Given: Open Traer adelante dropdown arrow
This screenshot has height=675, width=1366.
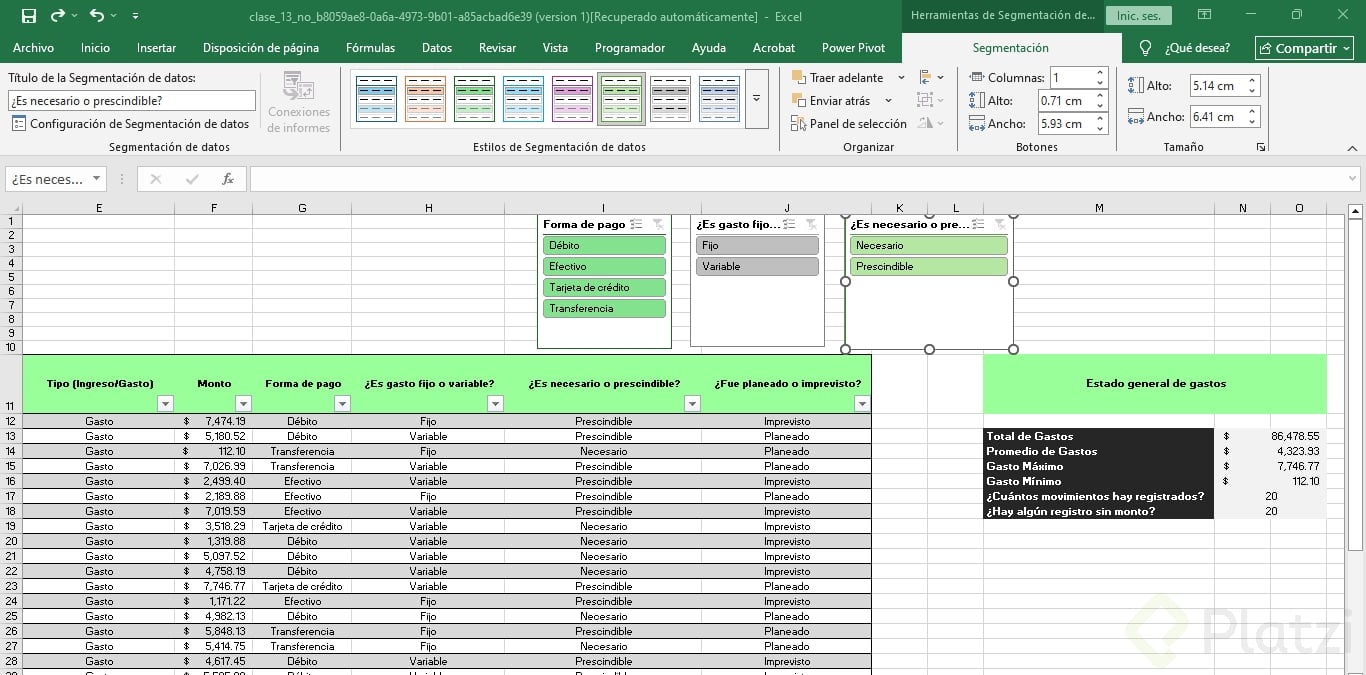Looking at the screenshot, I should click(900, 78).
